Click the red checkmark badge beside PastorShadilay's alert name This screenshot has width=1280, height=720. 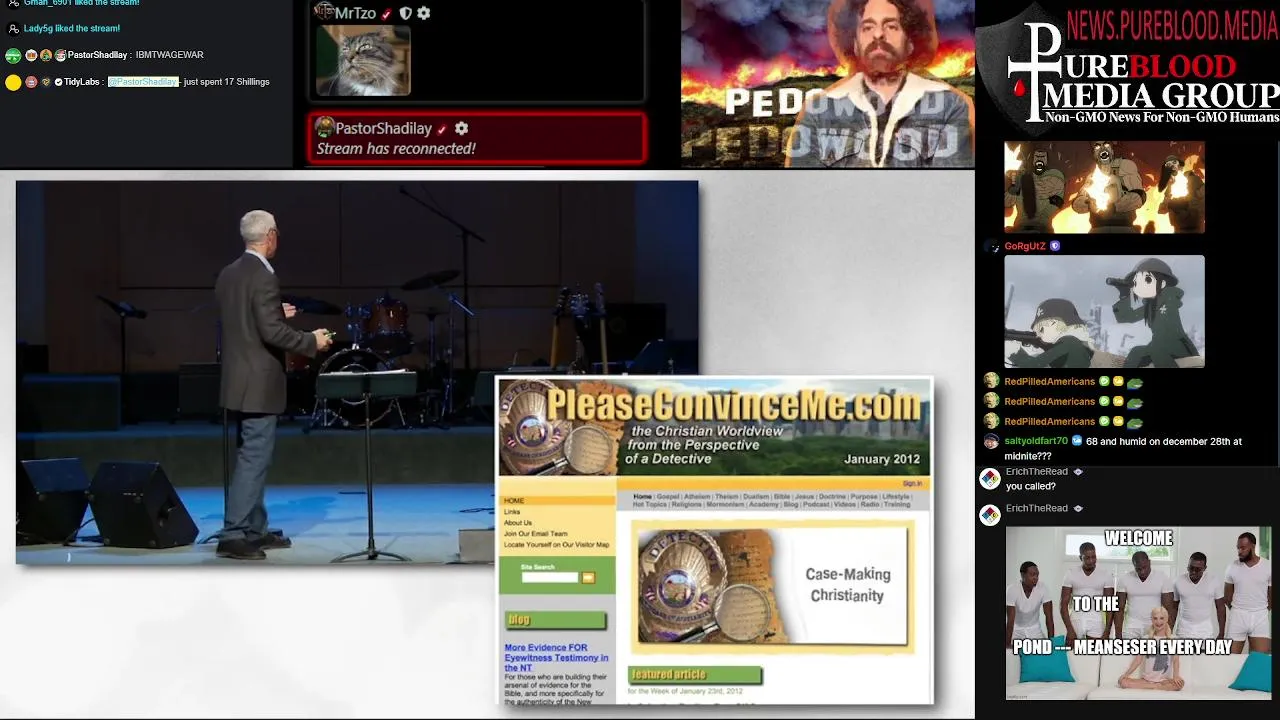tap(442, 129)
